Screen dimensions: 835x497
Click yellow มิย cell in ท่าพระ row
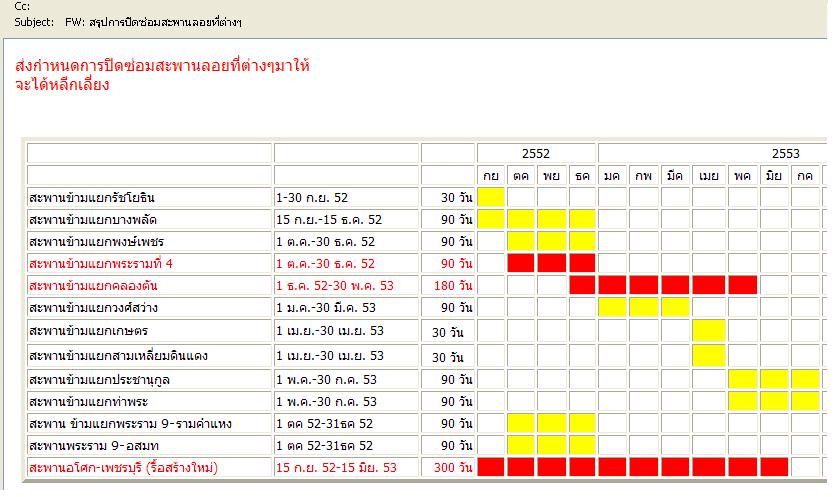774,401
